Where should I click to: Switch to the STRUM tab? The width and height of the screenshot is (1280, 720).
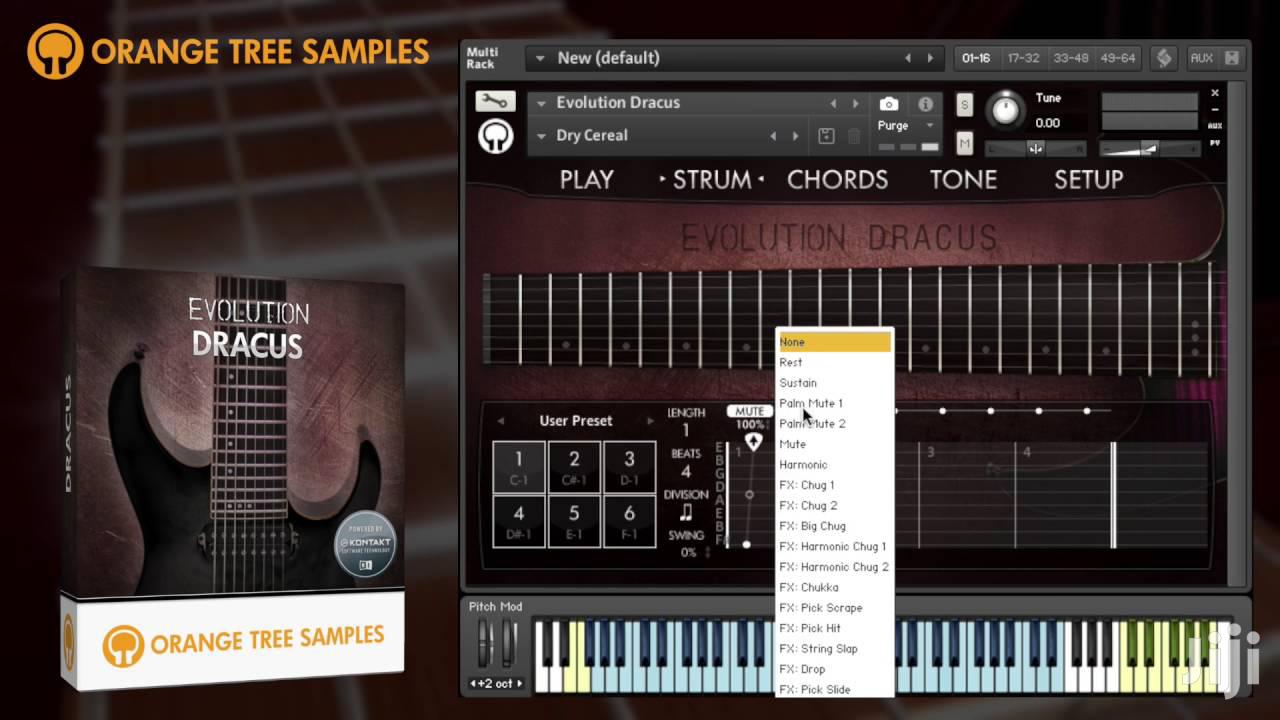(712, 180)
